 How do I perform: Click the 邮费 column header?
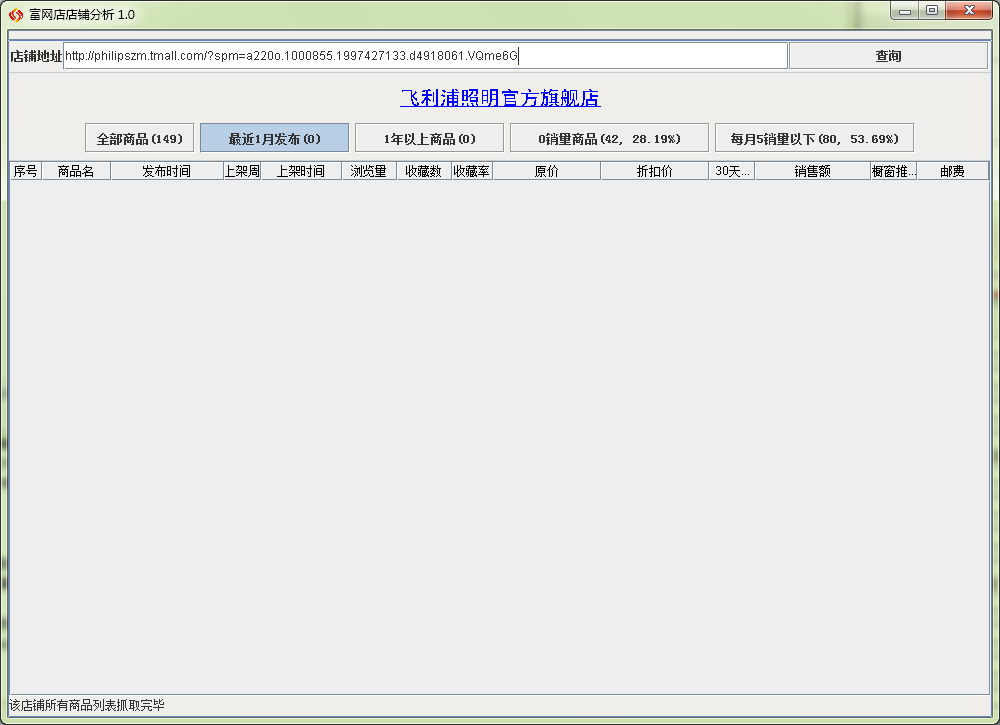point(952,171)
